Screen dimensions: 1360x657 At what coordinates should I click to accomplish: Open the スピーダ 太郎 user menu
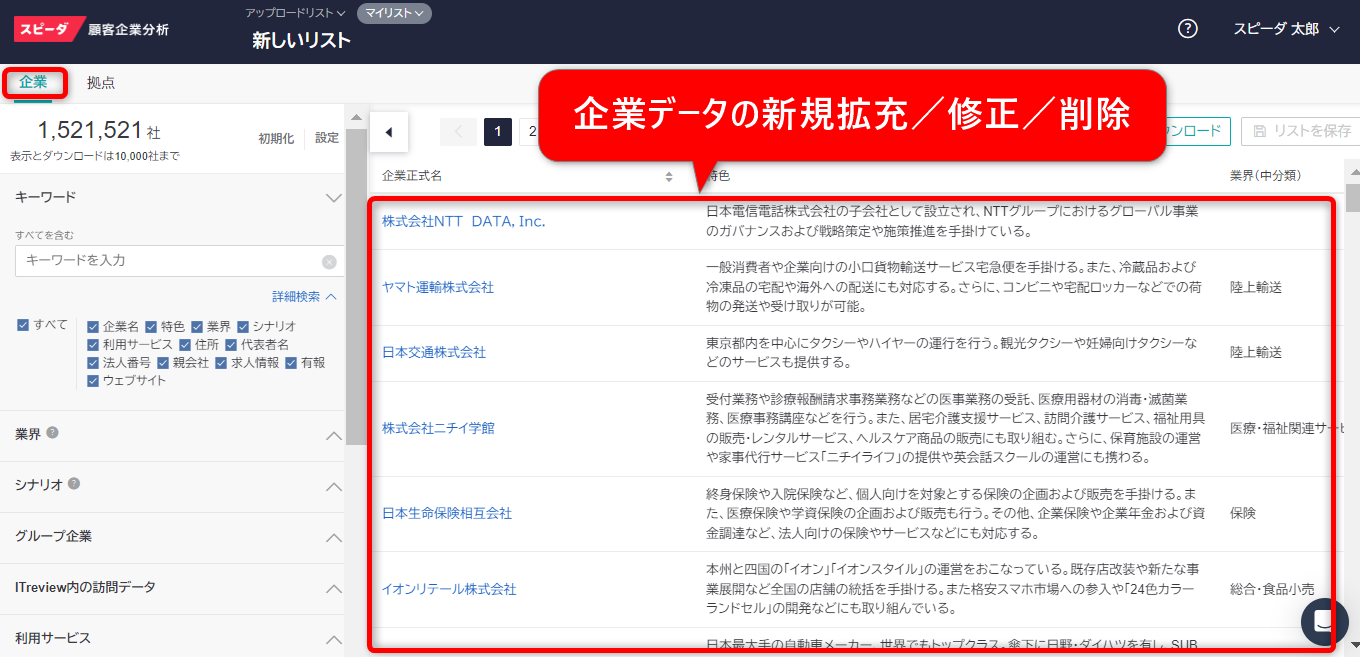point(1285,29)
